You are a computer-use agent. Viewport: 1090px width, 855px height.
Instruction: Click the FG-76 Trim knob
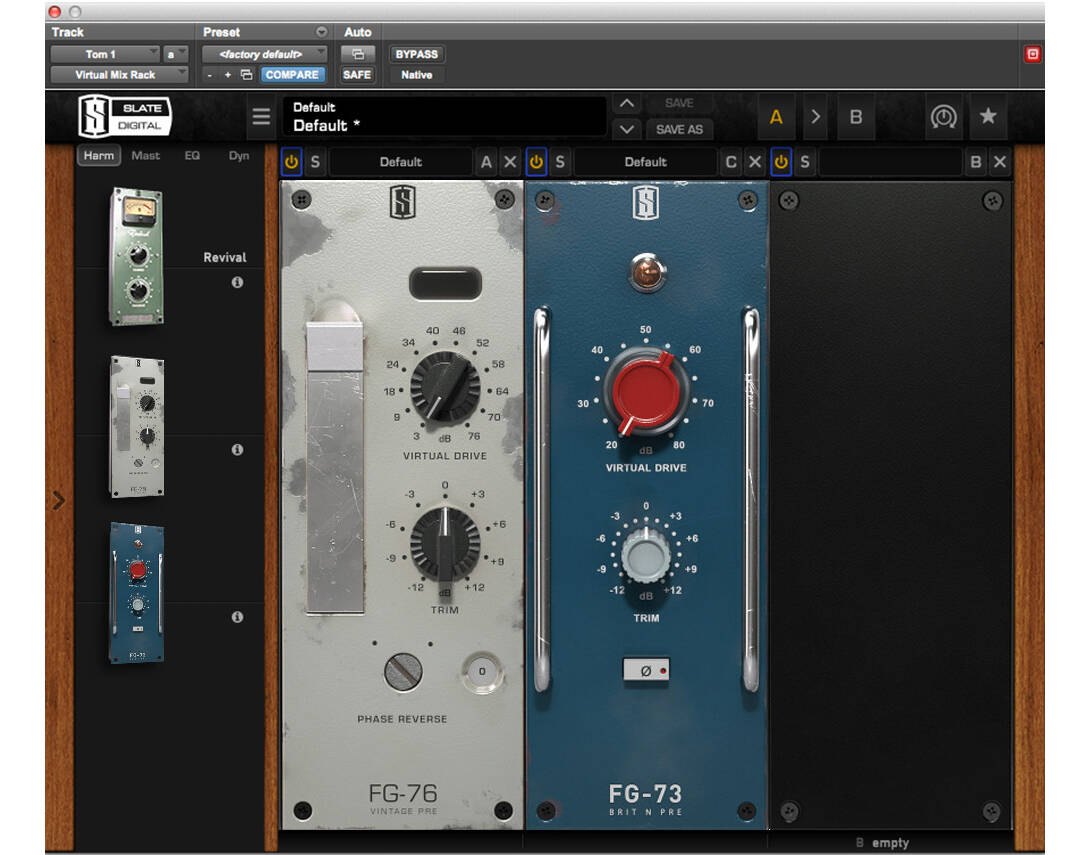(445, 542)
